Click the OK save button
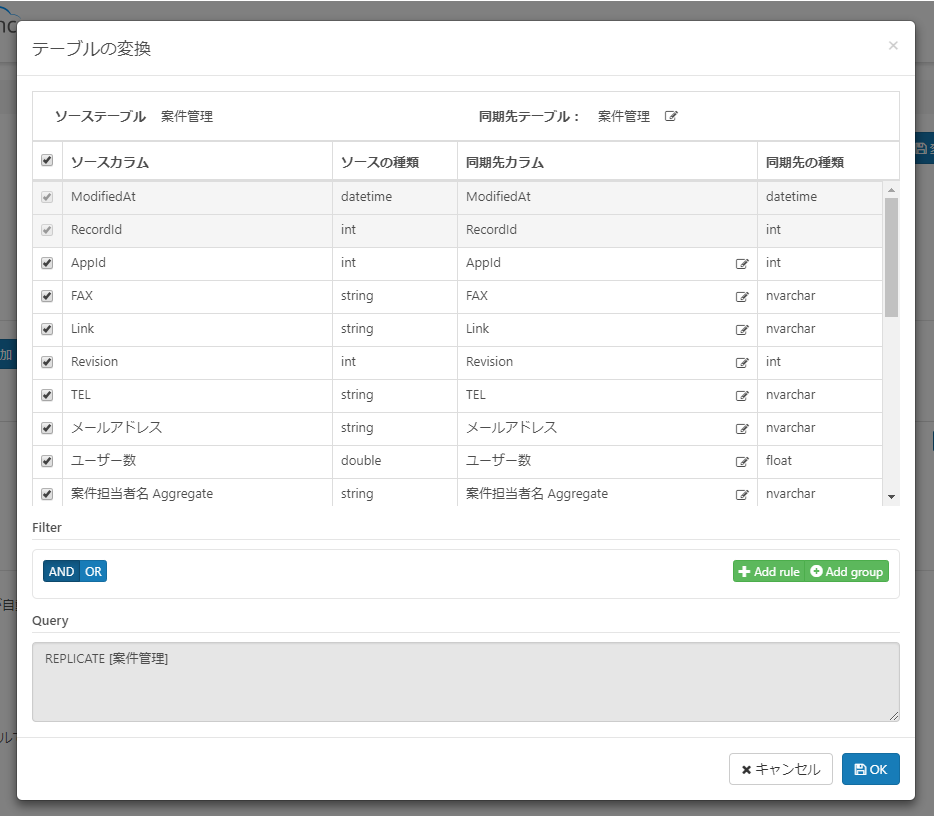 tap(870, 769)
